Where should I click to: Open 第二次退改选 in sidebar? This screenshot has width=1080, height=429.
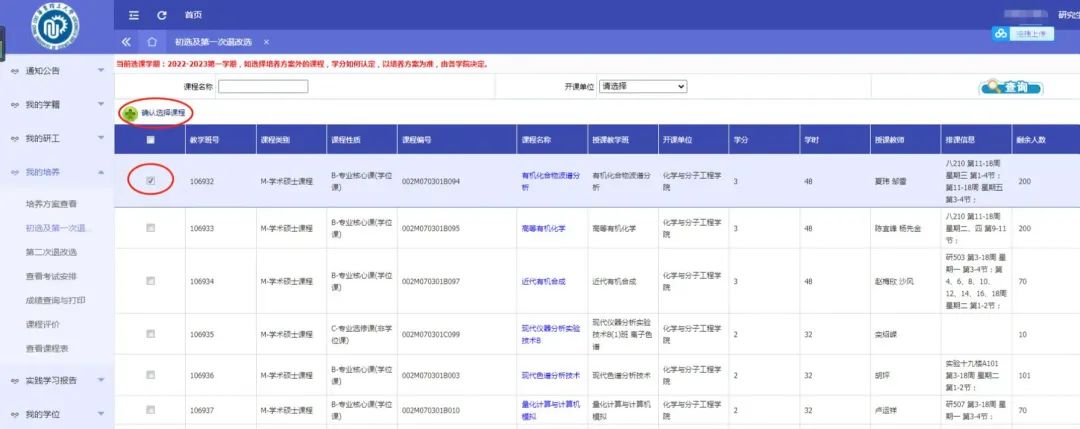pos(51,252)
